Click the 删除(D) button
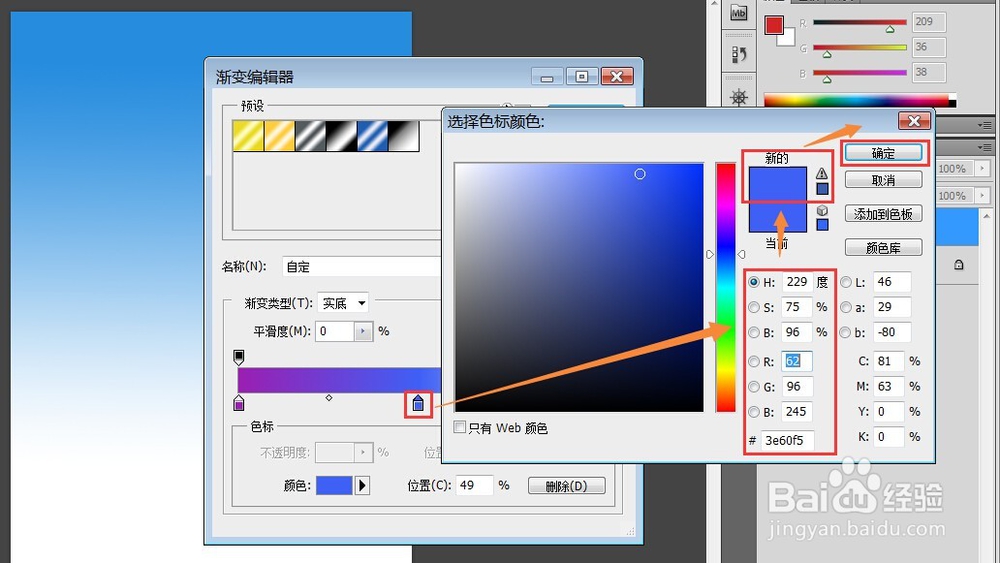Viewport: 1000px width, 563px height. pyautogui.click(x=566, y=486)
